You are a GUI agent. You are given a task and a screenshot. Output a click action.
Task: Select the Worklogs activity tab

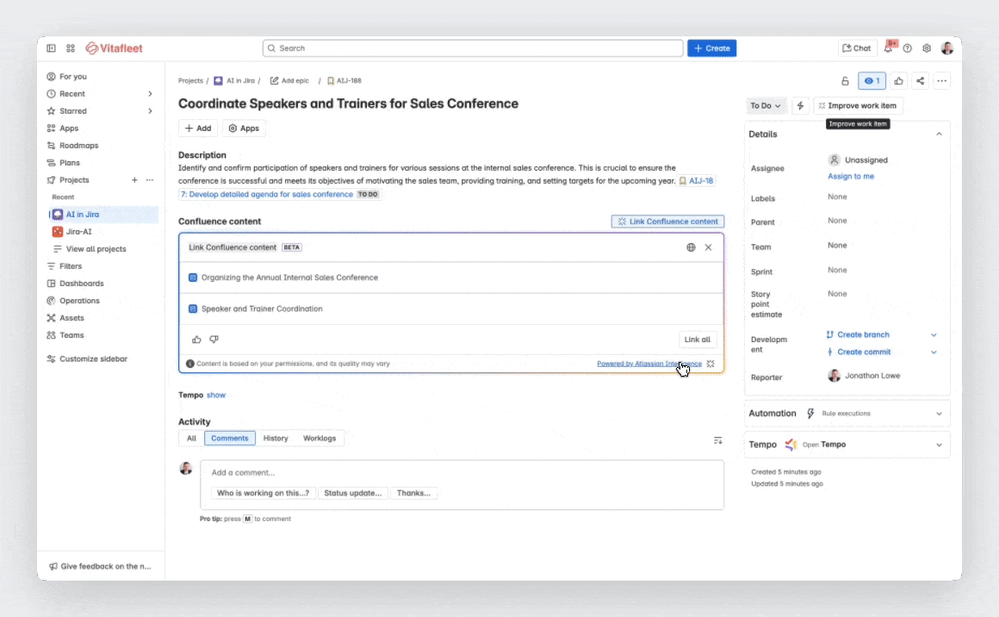319,439
